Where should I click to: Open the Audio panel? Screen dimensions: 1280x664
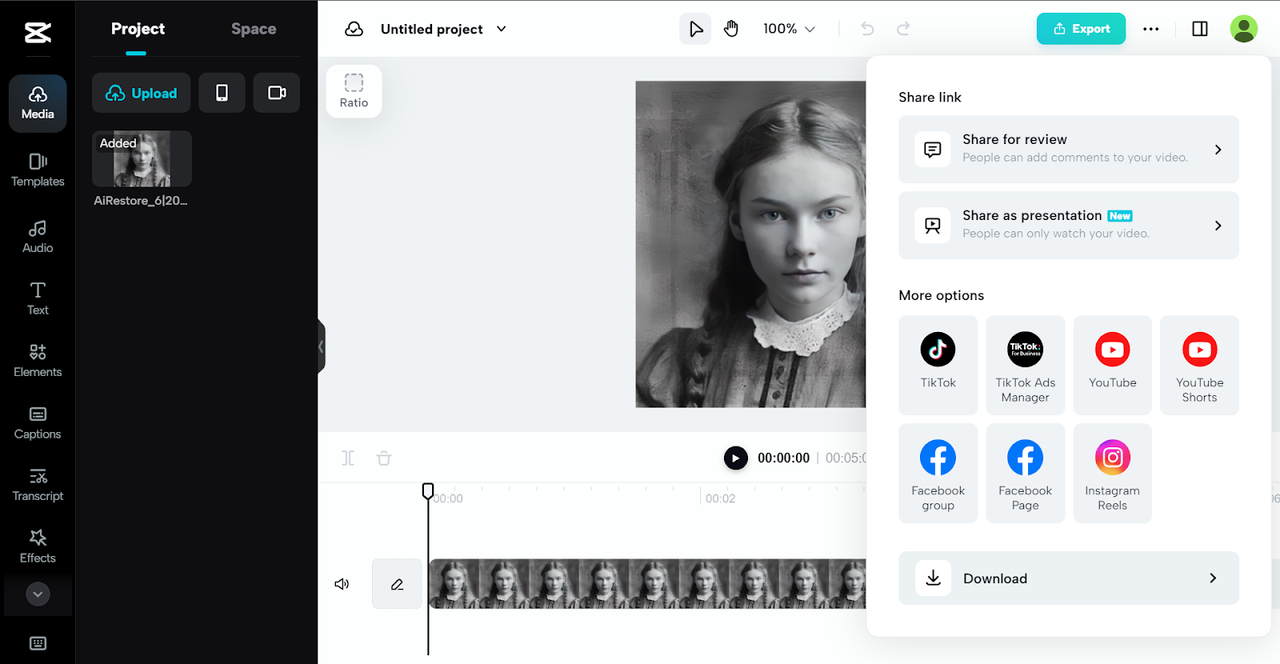[38, 236]
